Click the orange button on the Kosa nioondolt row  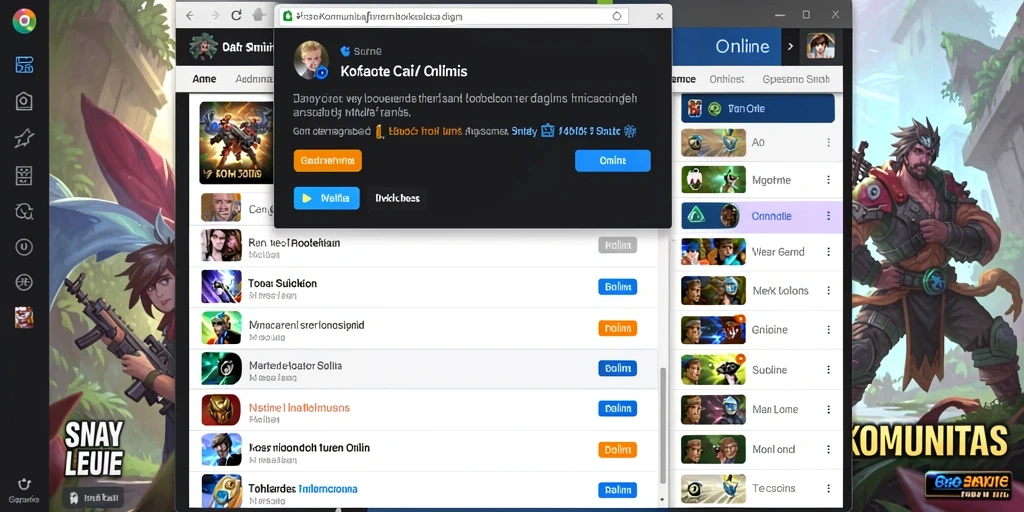(x=617, y=449)
